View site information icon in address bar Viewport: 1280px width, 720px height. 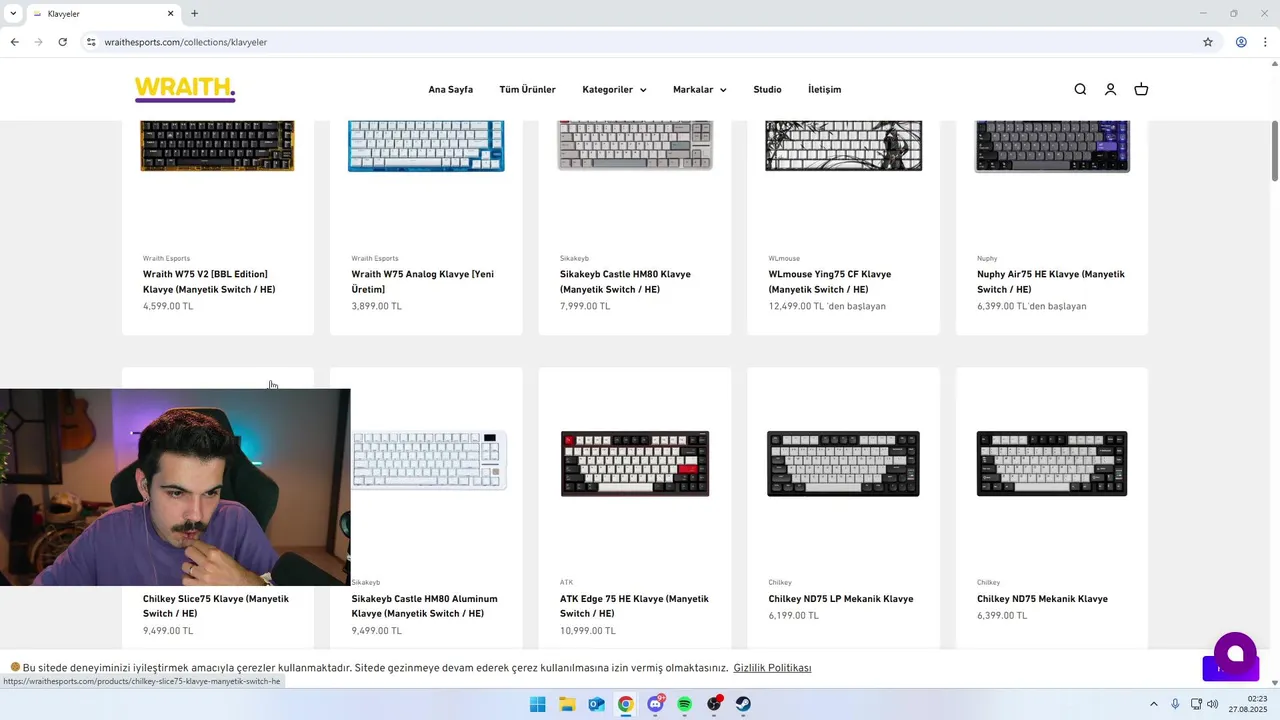[91, 42]
